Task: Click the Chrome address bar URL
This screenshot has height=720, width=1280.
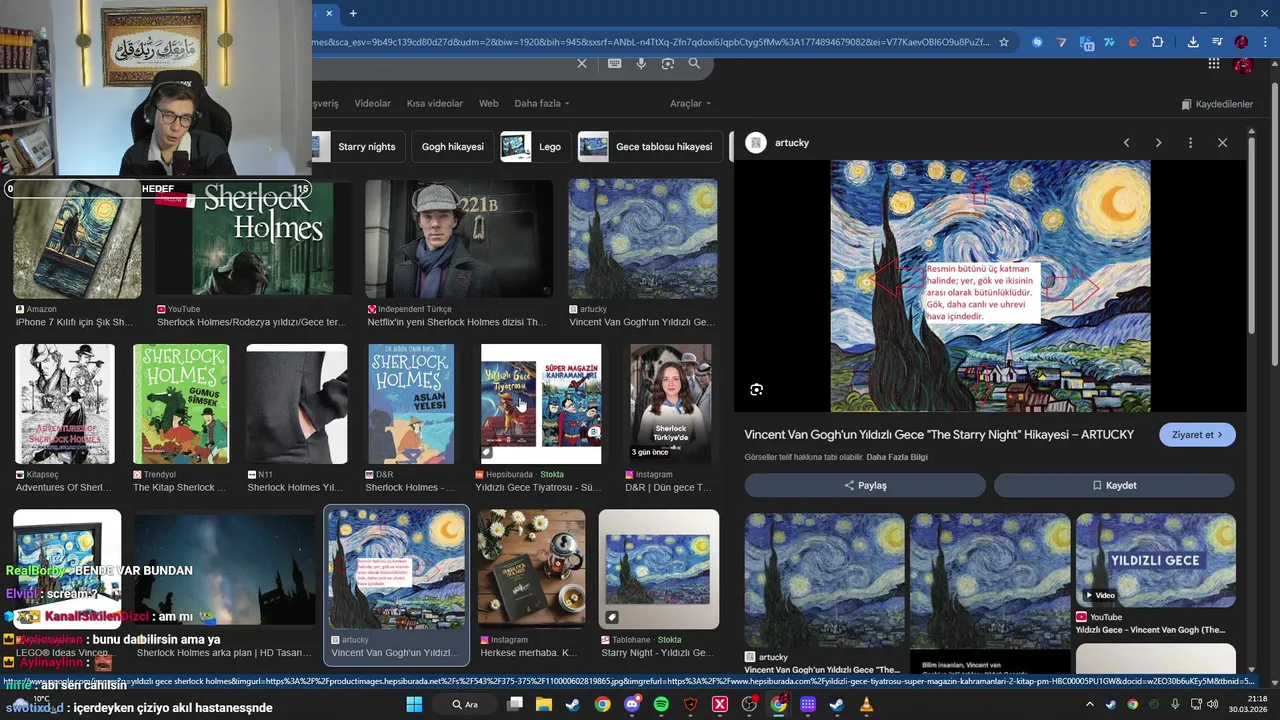Action: 650,42
